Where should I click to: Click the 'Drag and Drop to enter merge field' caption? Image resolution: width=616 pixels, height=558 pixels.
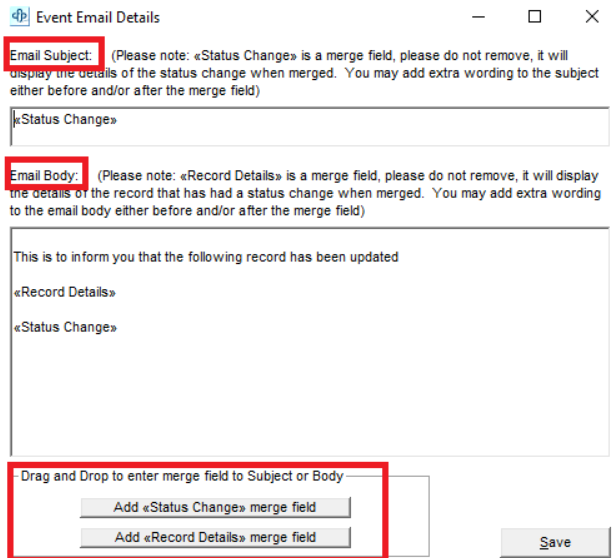(x=182, y=476)
